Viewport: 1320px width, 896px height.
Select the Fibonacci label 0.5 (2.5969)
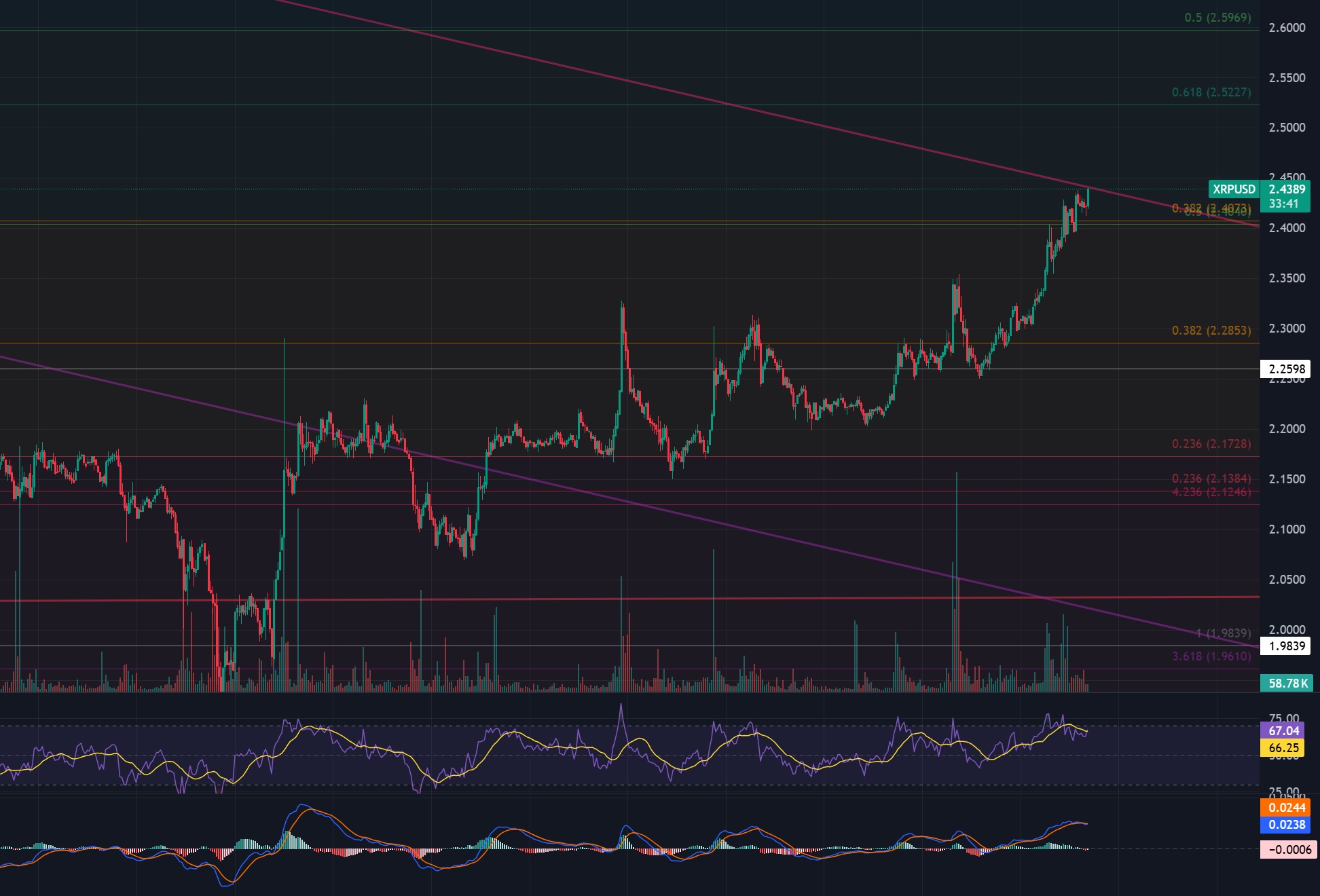point(1217,18)
